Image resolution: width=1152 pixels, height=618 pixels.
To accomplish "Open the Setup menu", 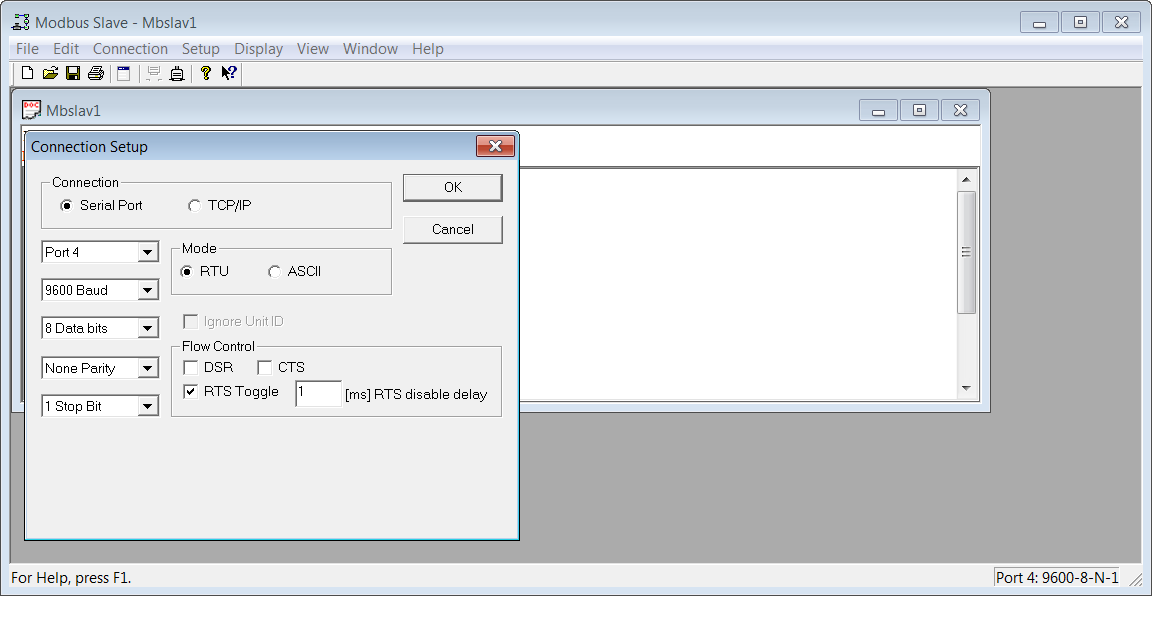I will pos(201,48).
